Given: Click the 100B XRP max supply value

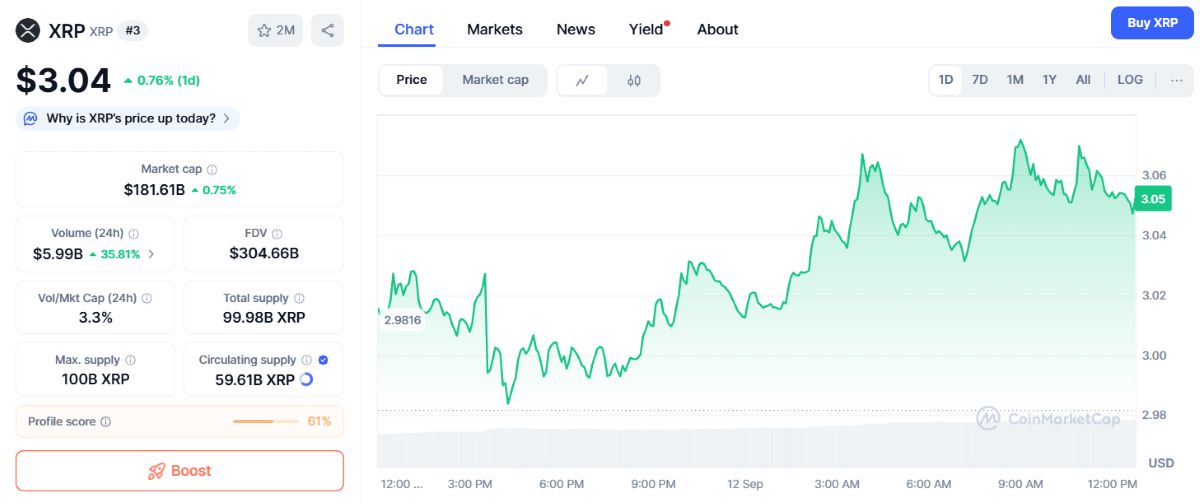Looking at the screenshot, I should tap(95, 380).
